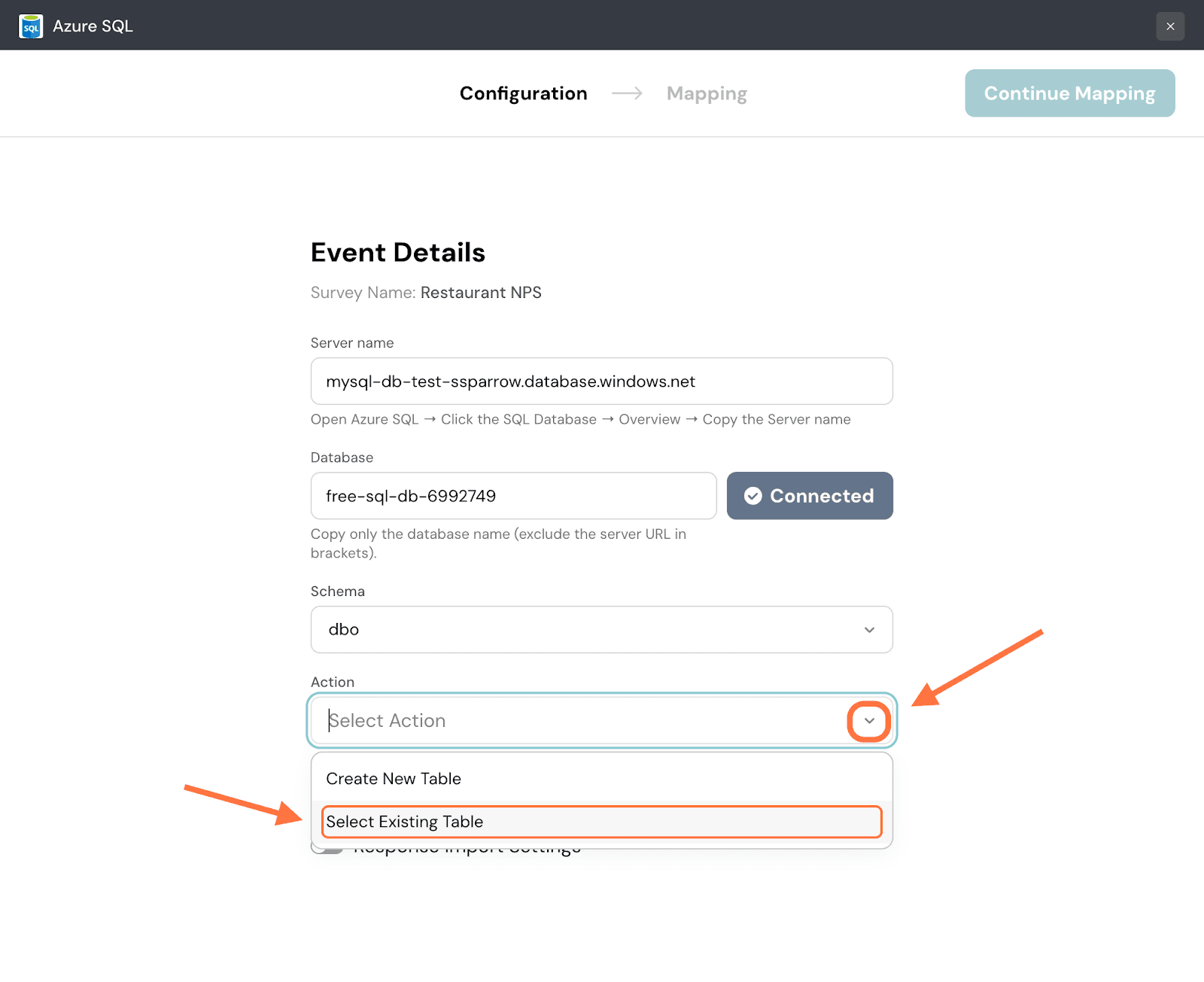The height and width of the screenshot is (982, 1204).
Task: Go to the Configuration step
Action: 523,93
